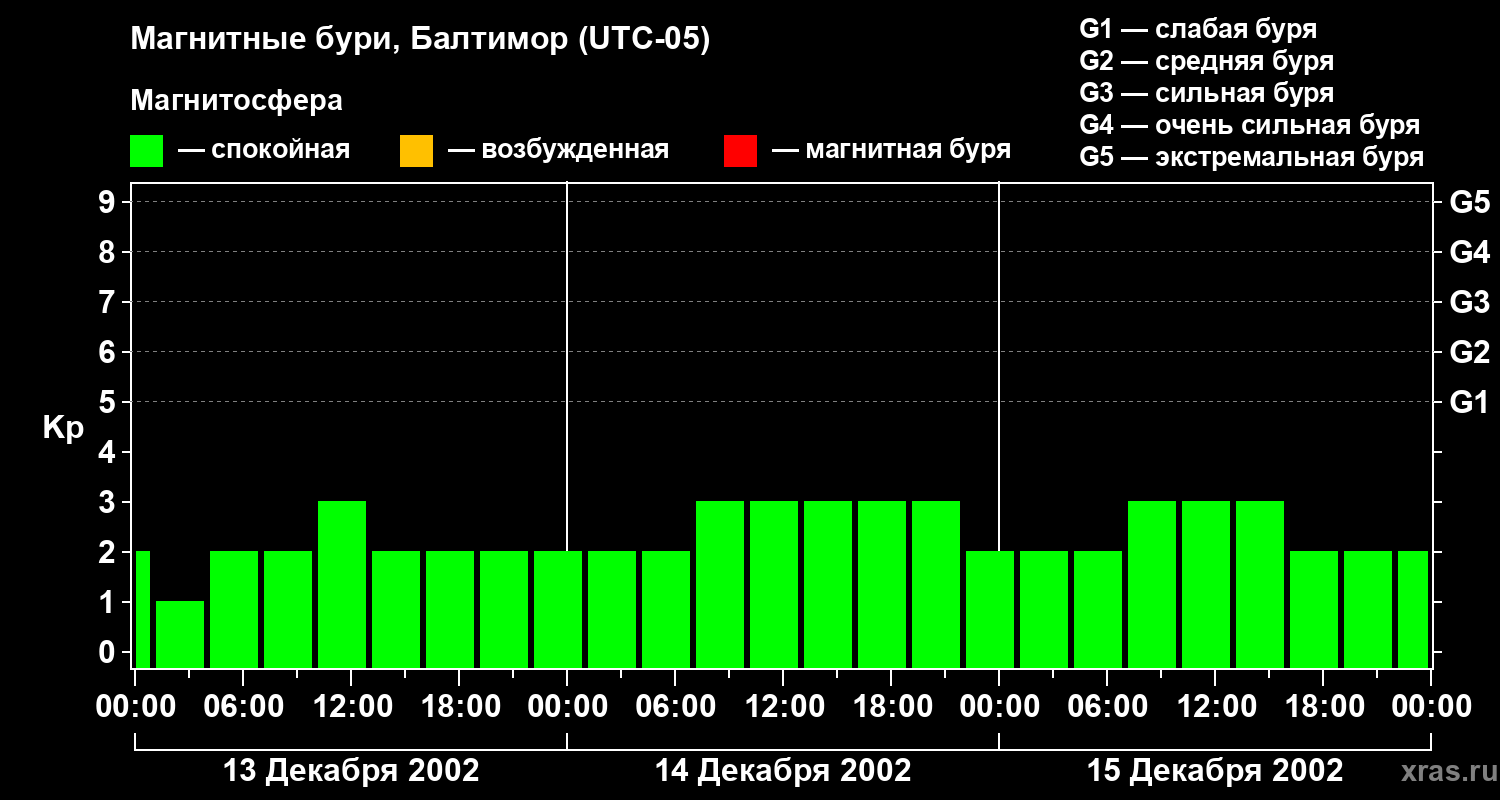
Task: Click the '12:00' time label under 15 December
Action: [x=1215, y=706]
